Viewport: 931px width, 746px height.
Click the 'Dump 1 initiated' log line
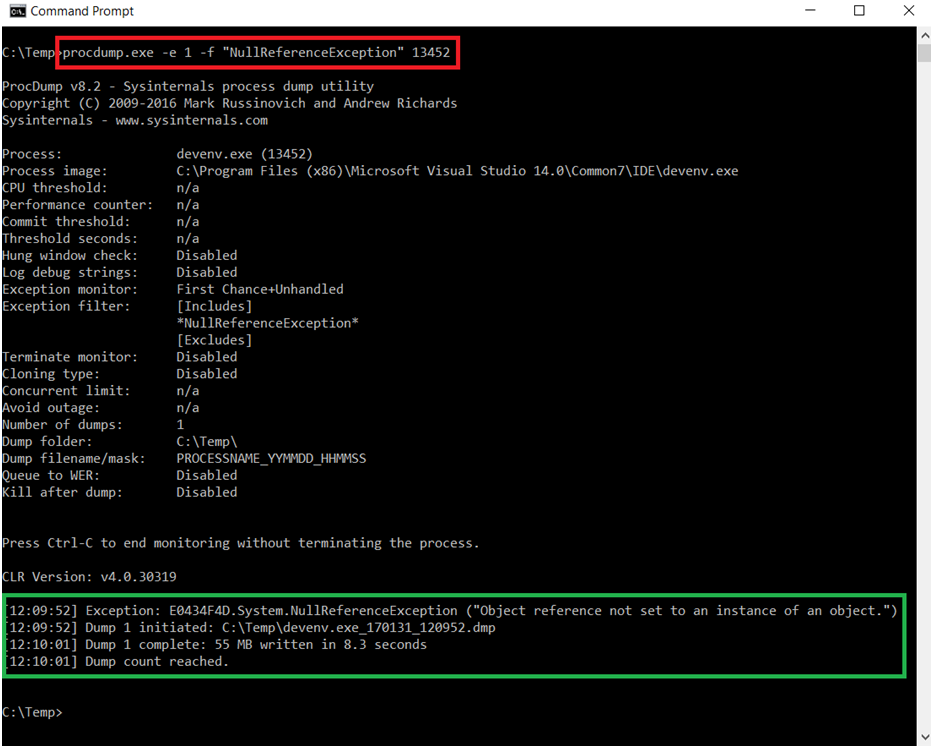251,628
